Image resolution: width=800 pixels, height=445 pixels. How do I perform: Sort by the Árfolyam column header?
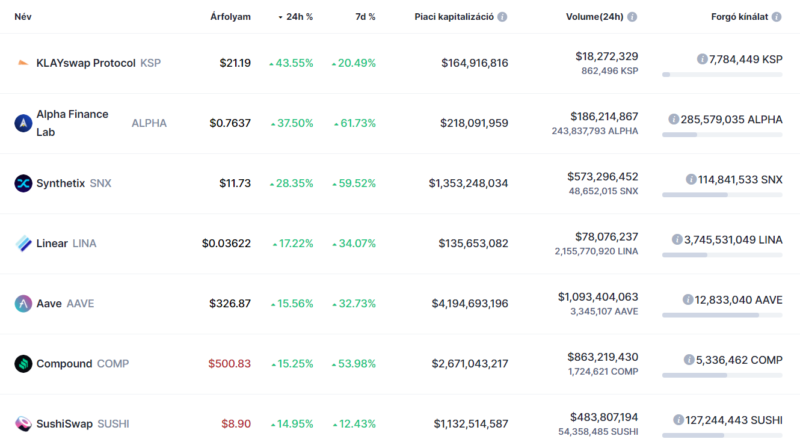(x=231, y=17)
